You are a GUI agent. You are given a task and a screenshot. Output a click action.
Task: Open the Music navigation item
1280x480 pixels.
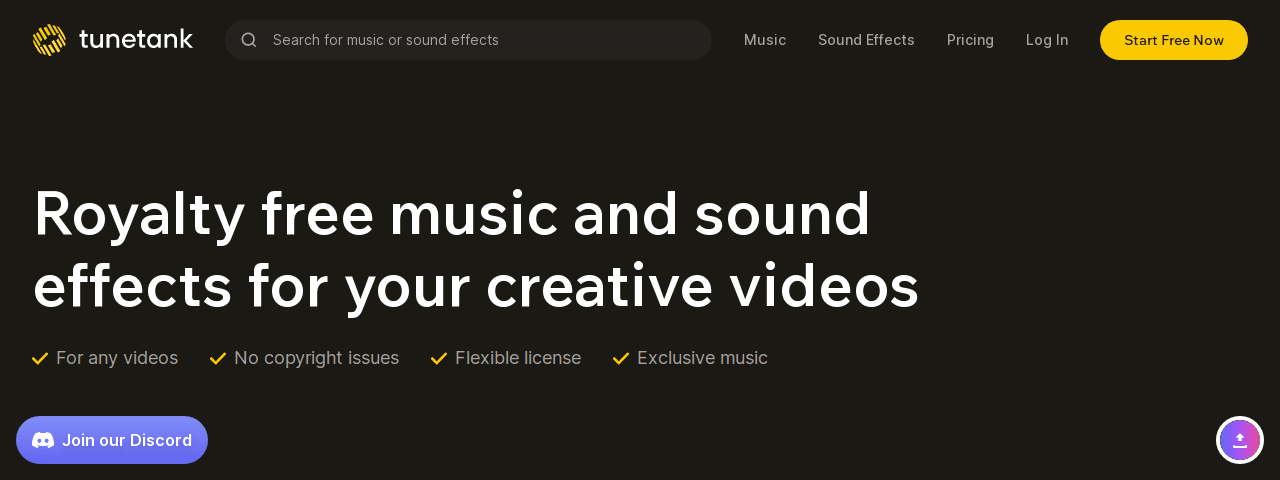765,40
